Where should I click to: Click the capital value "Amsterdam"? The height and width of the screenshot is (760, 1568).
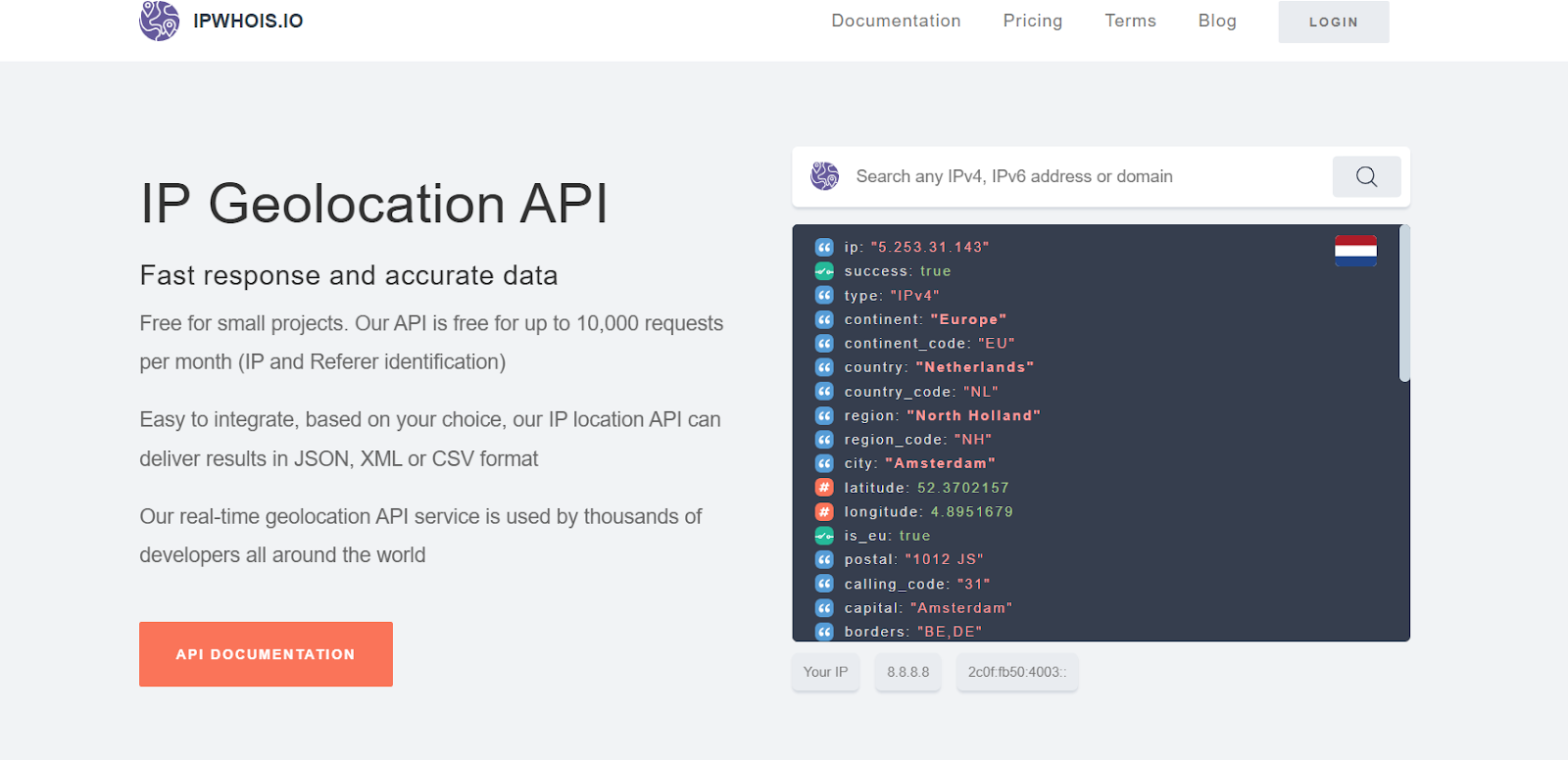point(961,607)
